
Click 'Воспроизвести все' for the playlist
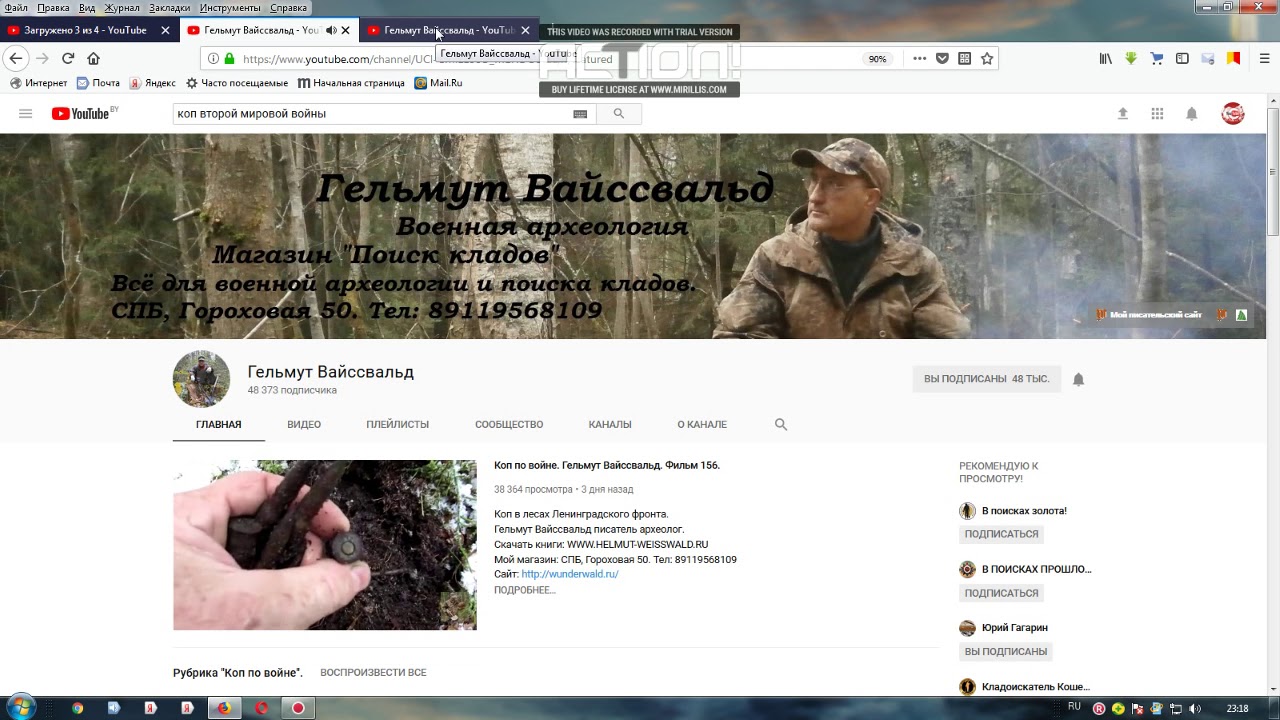(373, 672)
